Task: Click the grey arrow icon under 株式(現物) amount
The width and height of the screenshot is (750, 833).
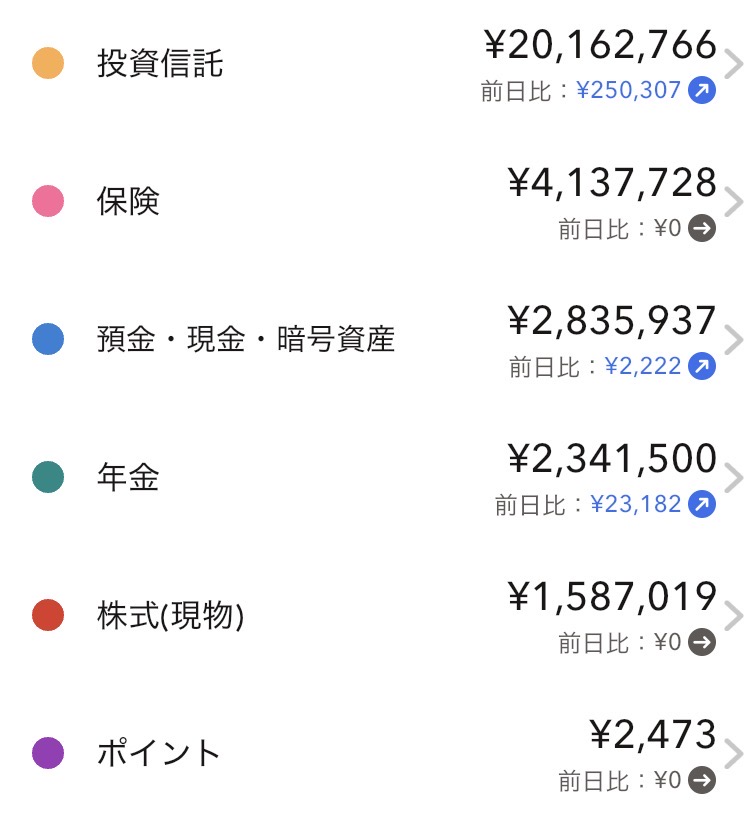Action: pos(703,642)
